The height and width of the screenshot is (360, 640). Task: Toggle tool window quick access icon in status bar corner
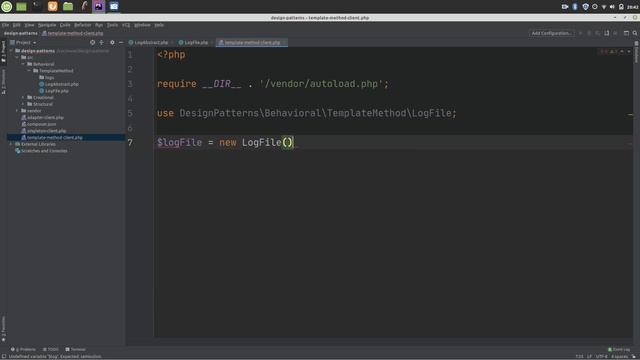point(4,356)
